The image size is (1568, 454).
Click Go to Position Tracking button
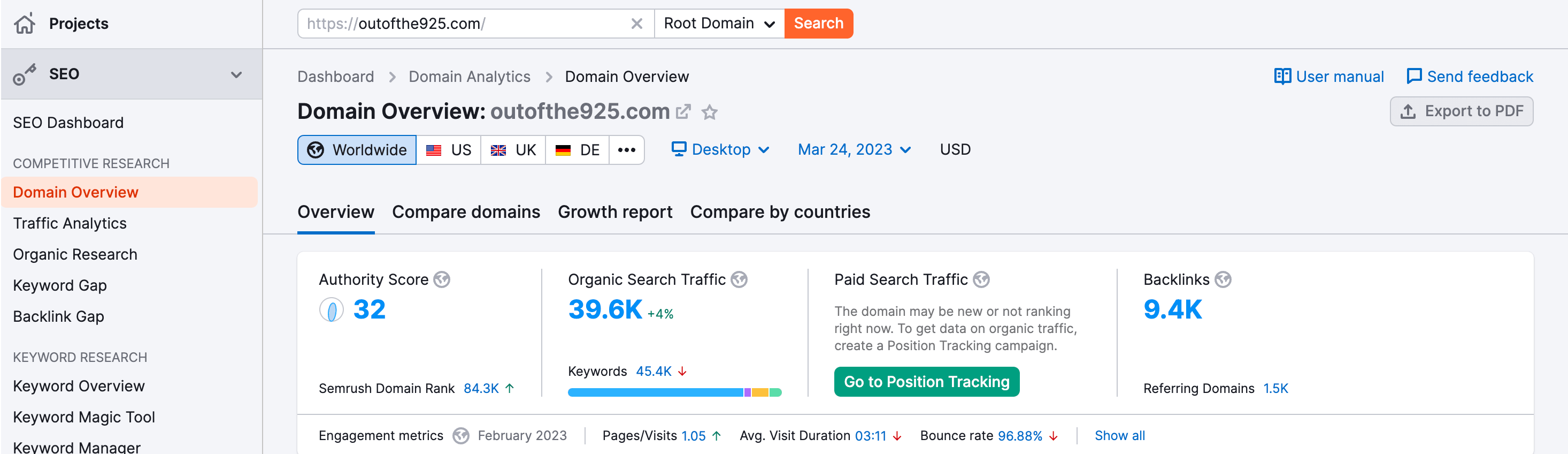926,382
